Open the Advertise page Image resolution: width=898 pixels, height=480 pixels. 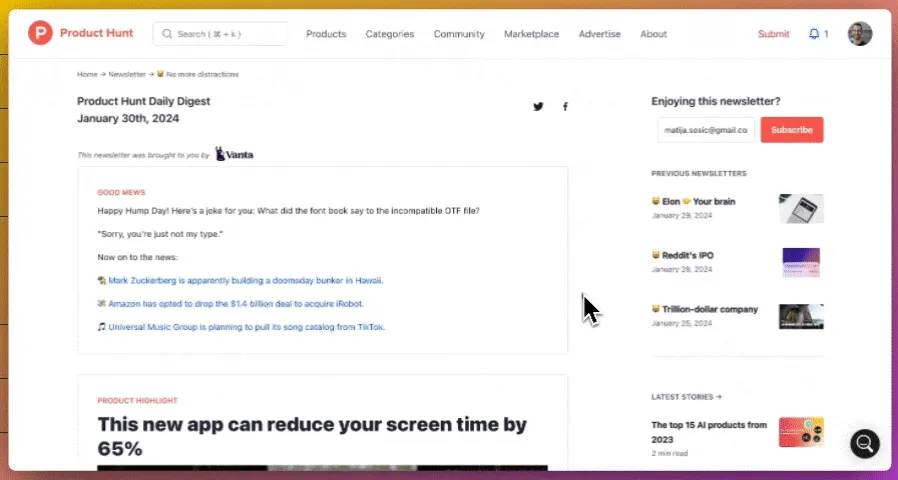click(600, 34)
